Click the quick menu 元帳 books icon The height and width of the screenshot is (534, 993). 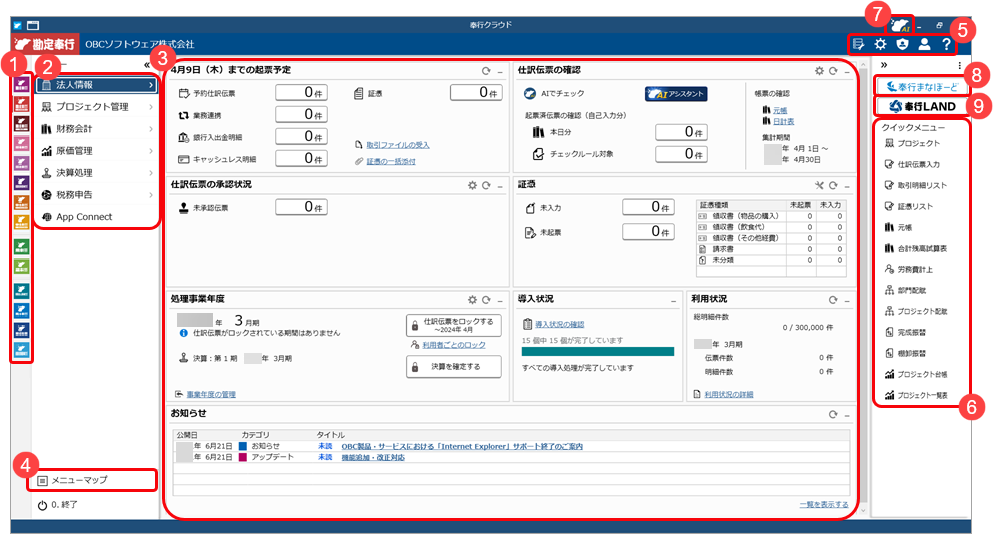point(889,227)
